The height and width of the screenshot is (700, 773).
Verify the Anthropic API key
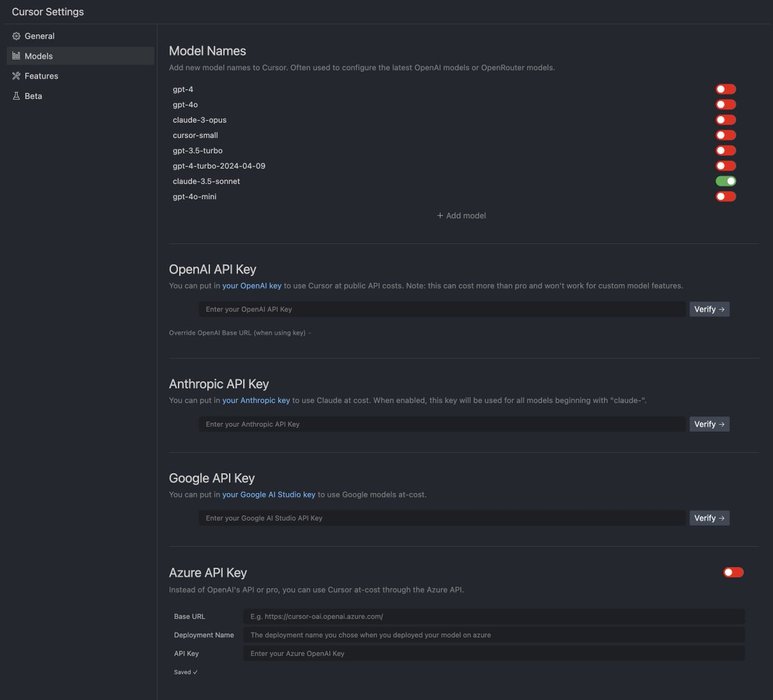(x=709, y=424)
